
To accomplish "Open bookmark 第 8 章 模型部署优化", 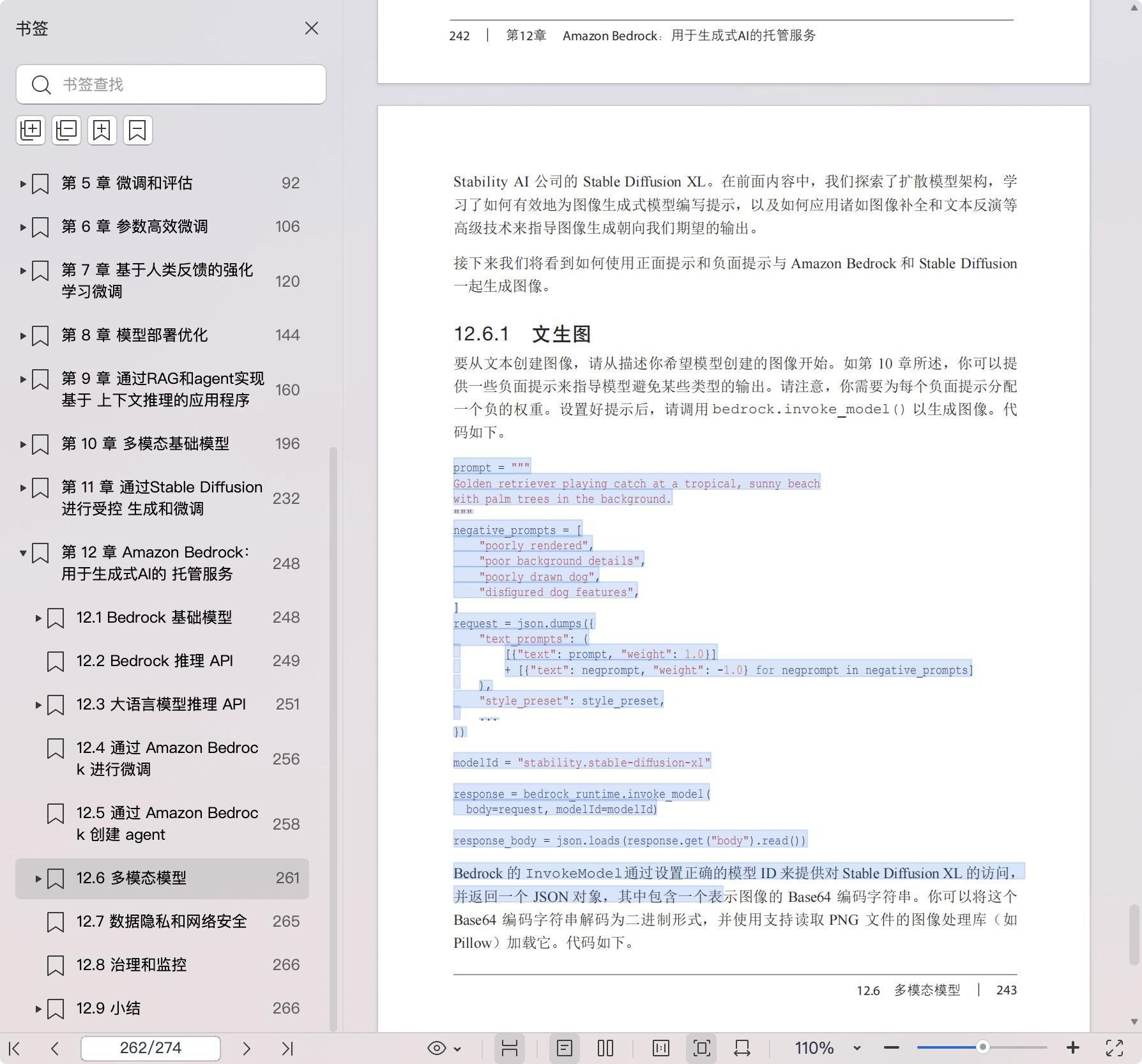I will coord(135,335).
